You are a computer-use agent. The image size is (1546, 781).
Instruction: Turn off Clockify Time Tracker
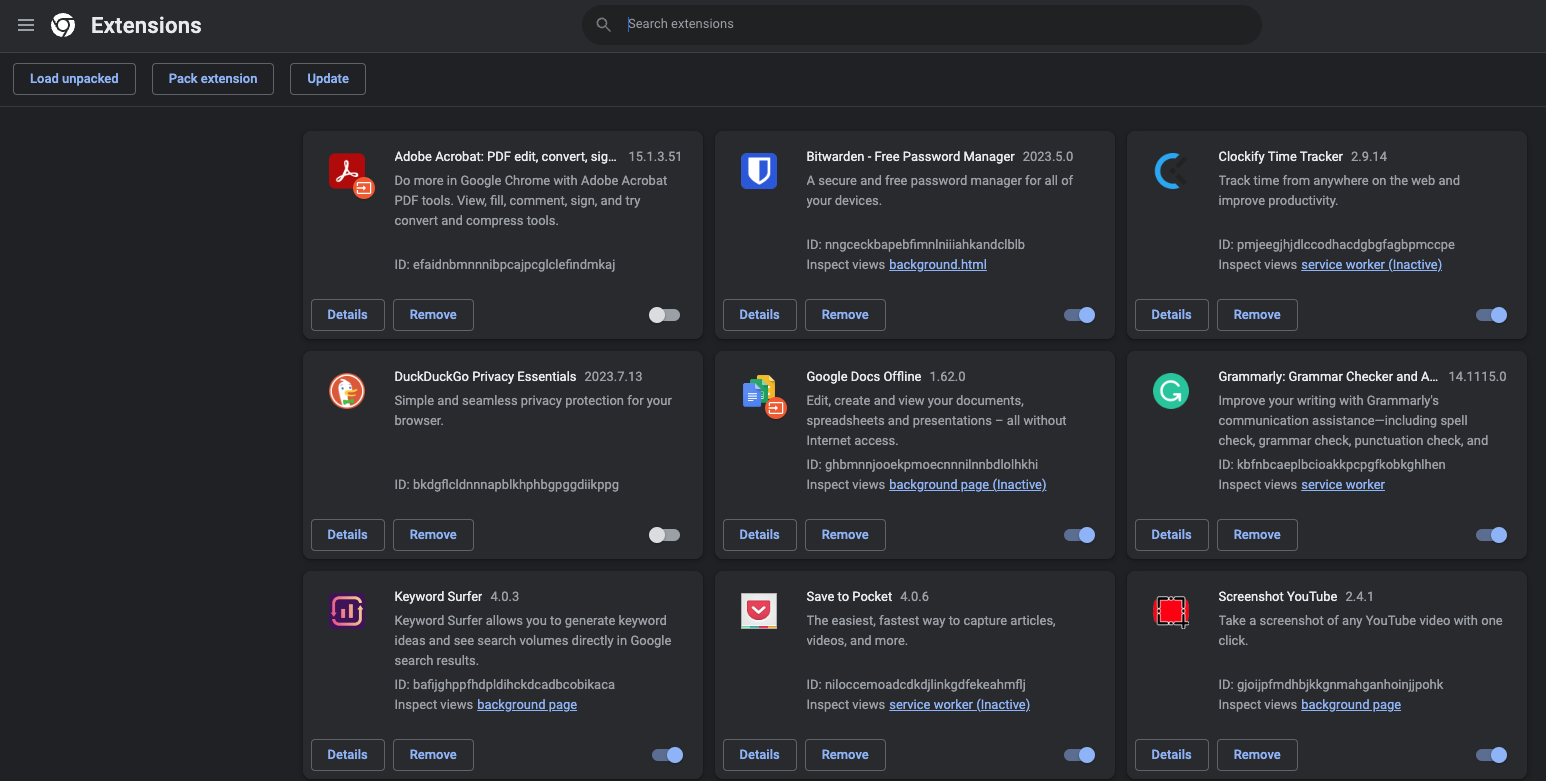pos(1492,315)
